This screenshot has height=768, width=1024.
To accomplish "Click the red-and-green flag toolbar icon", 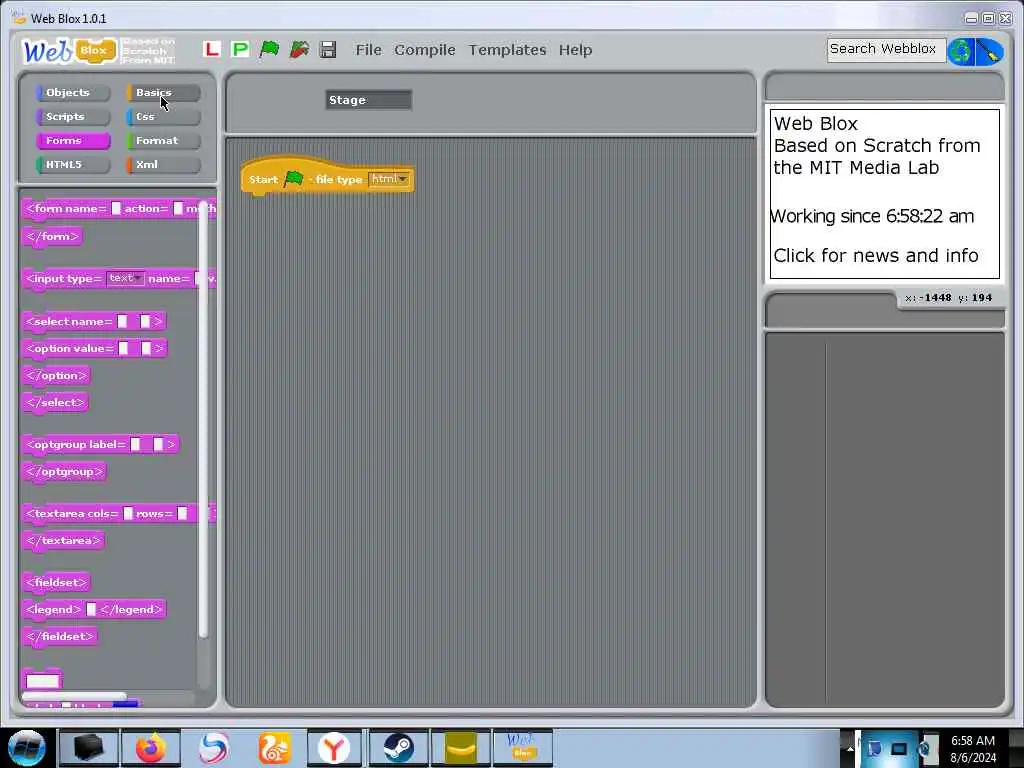I will pyautogui.click(x=299, y=50).
